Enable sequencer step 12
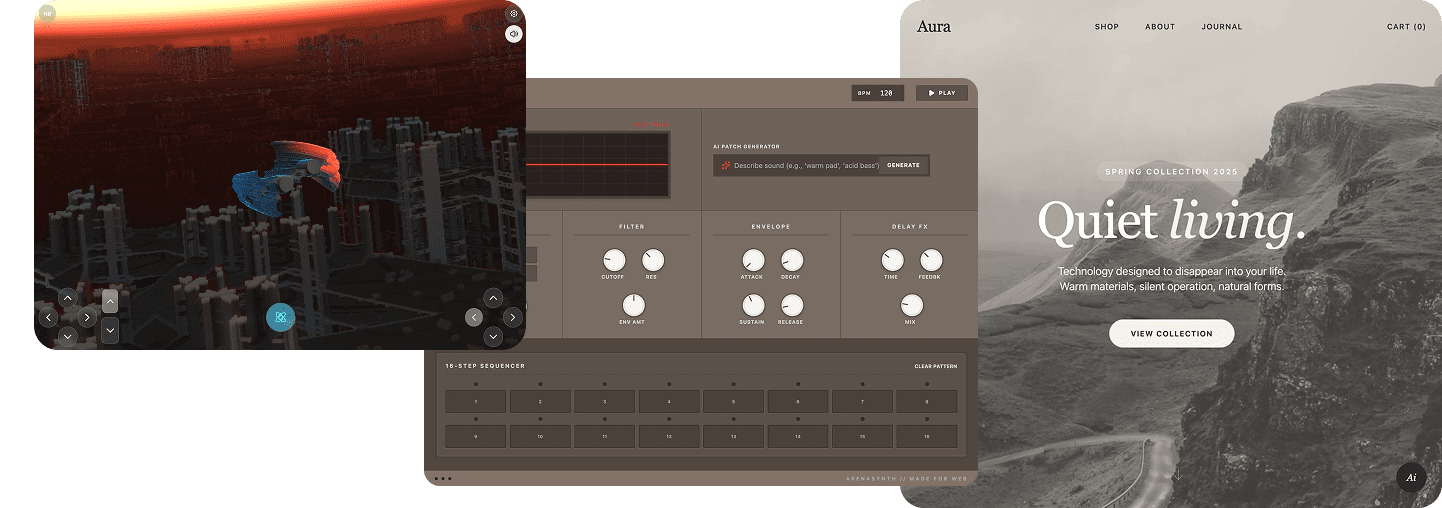The height and width of the screenshot is (508, 1442). tap(669, 437)
